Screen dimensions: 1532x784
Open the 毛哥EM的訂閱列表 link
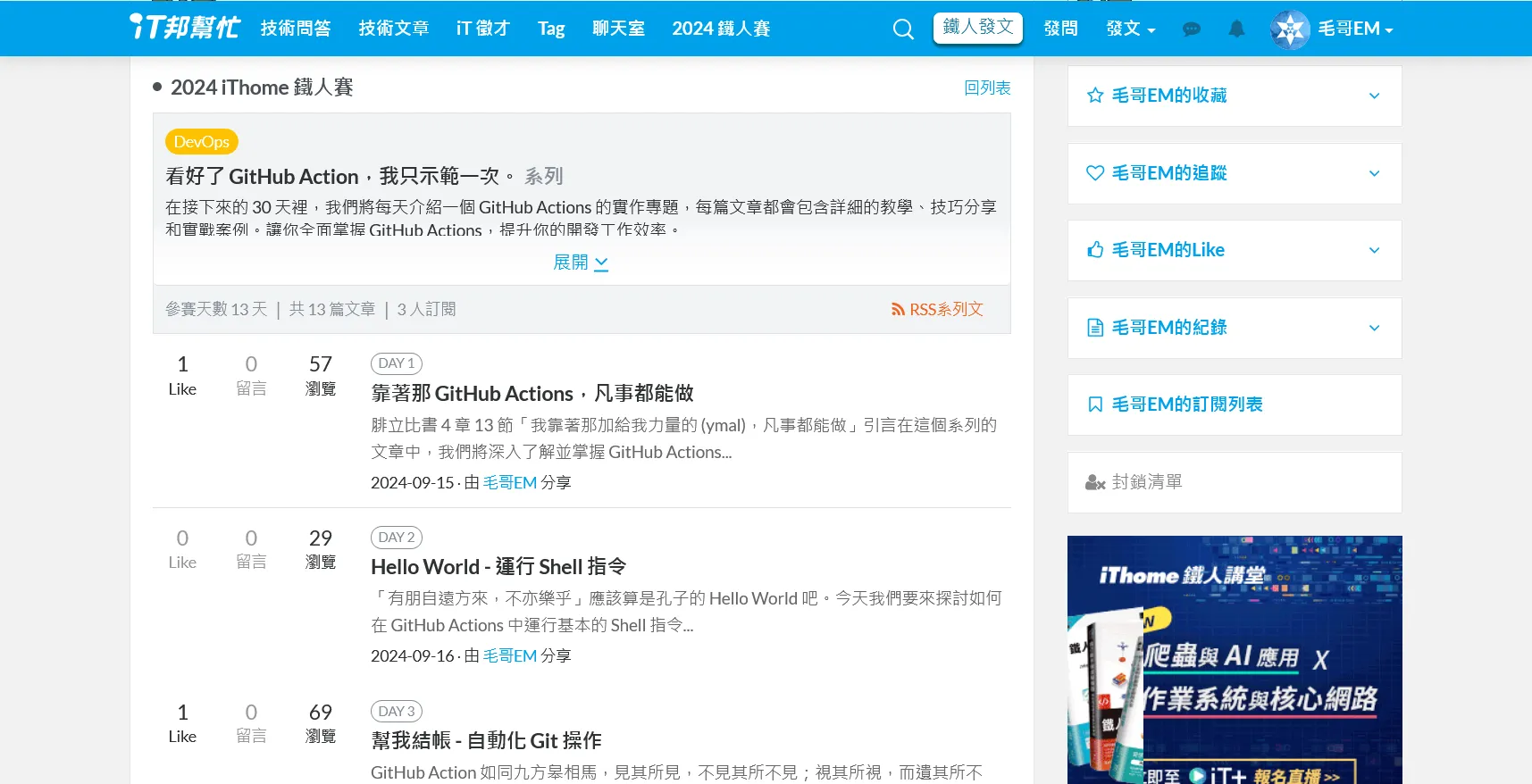[x=1187, y=405]
